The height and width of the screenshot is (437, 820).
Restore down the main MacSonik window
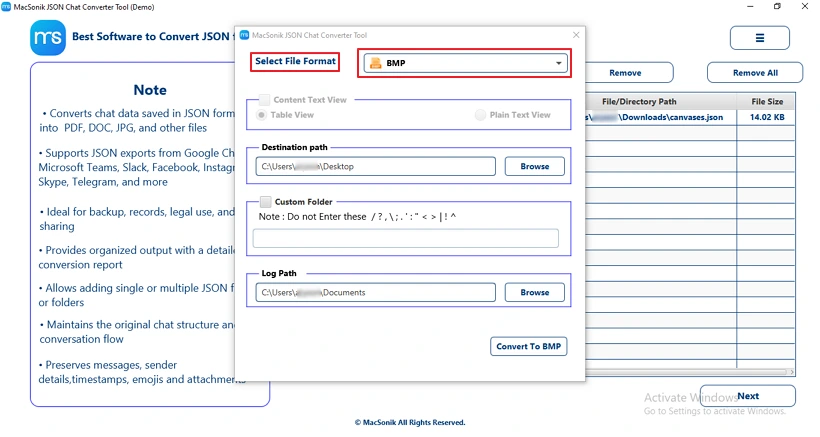[777, 6]
